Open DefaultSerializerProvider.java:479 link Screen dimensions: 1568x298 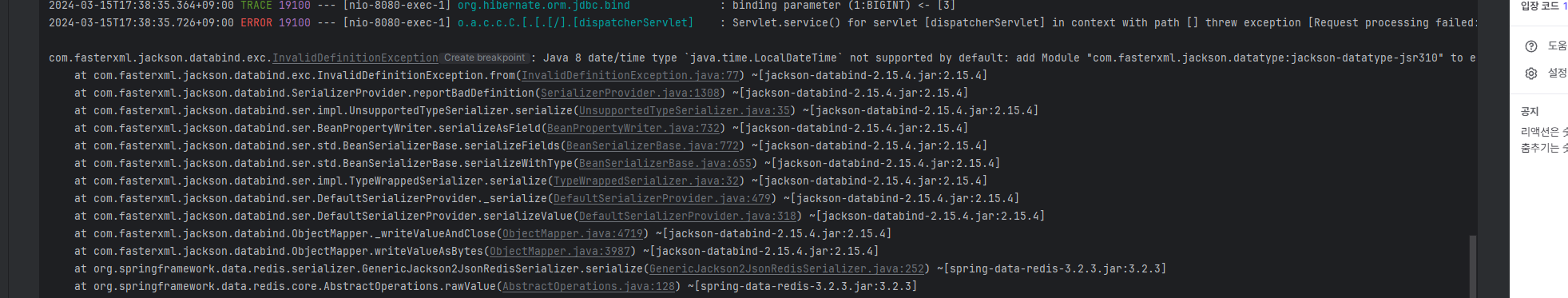coord(662,199)
